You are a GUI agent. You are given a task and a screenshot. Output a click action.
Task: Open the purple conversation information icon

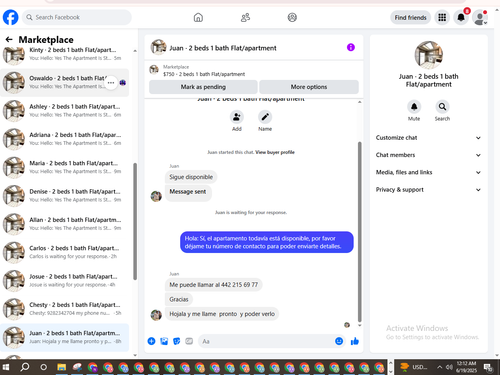coord(351,47)
